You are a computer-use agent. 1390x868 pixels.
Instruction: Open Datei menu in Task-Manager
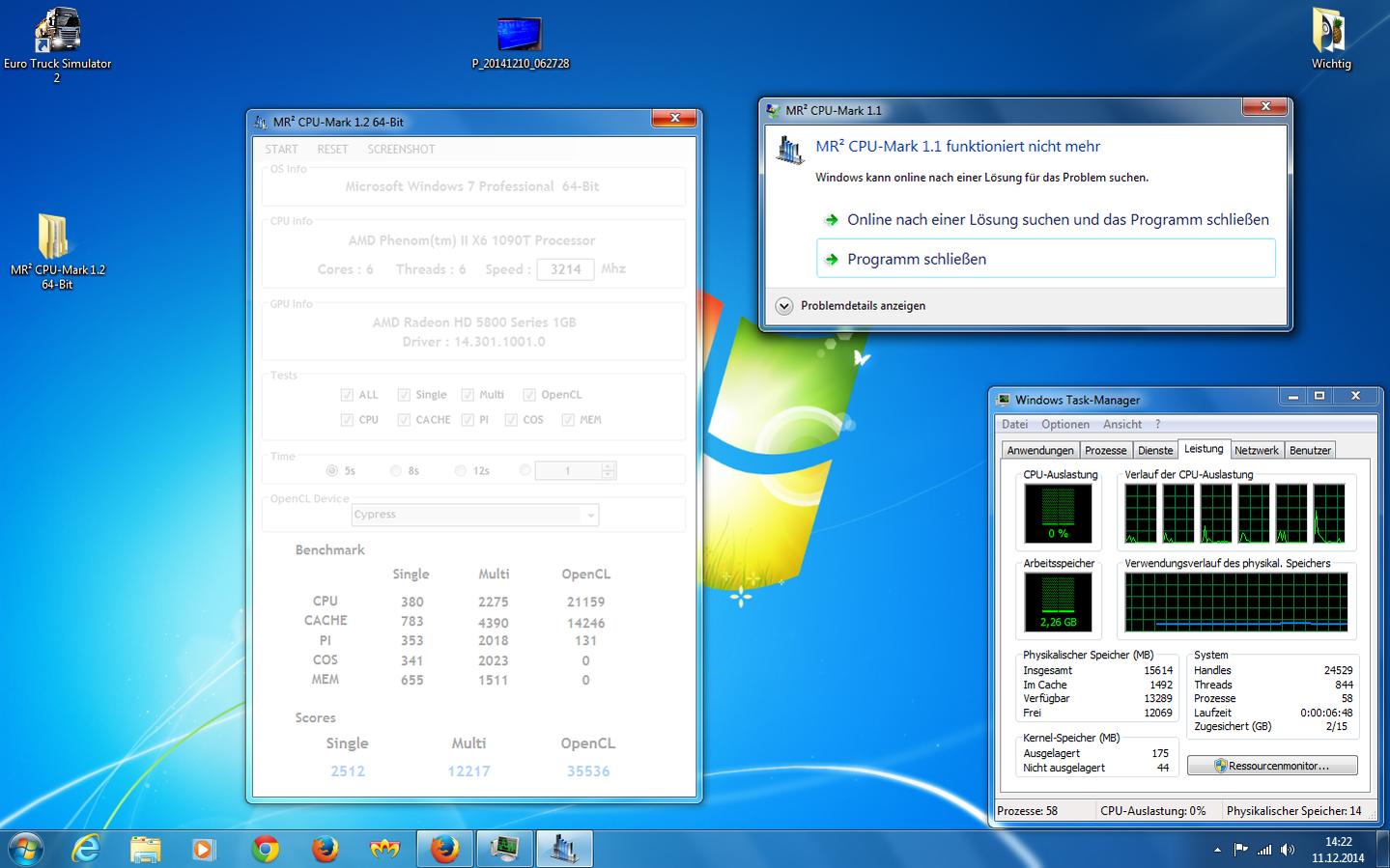coord(1014,424)
